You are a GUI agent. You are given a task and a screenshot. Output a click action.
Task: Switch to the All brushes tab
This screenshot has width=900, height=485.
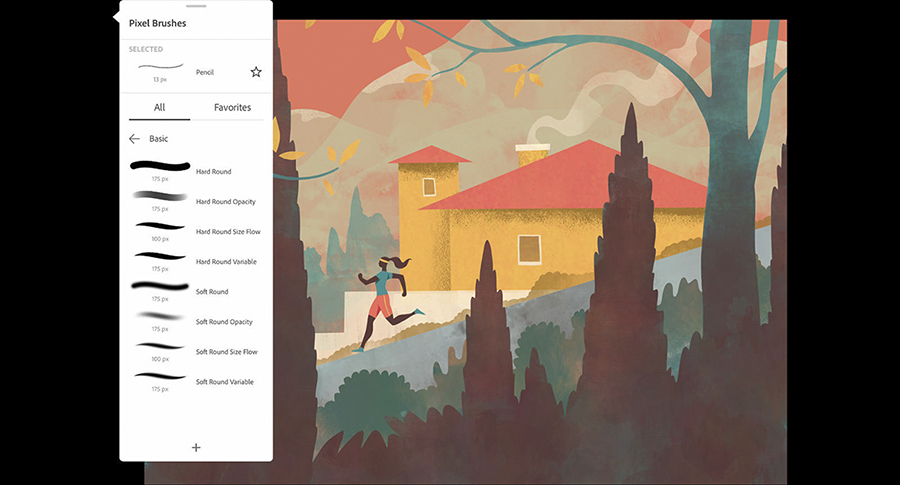(x=160, y=107)
